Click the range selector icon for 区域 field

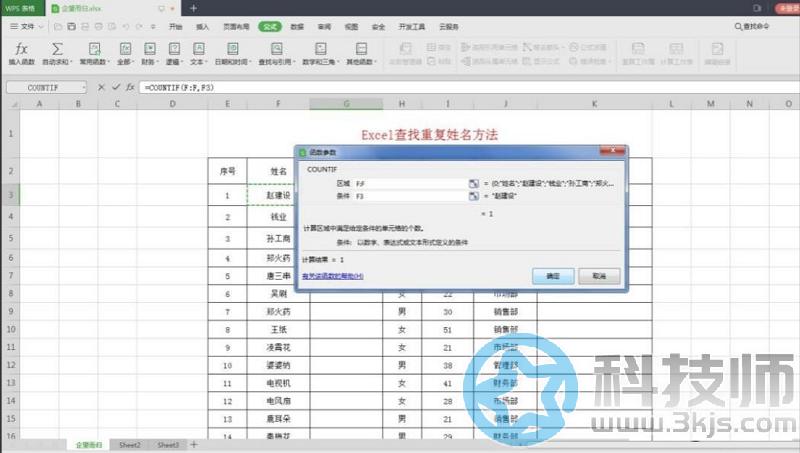[x=473, y=183]
